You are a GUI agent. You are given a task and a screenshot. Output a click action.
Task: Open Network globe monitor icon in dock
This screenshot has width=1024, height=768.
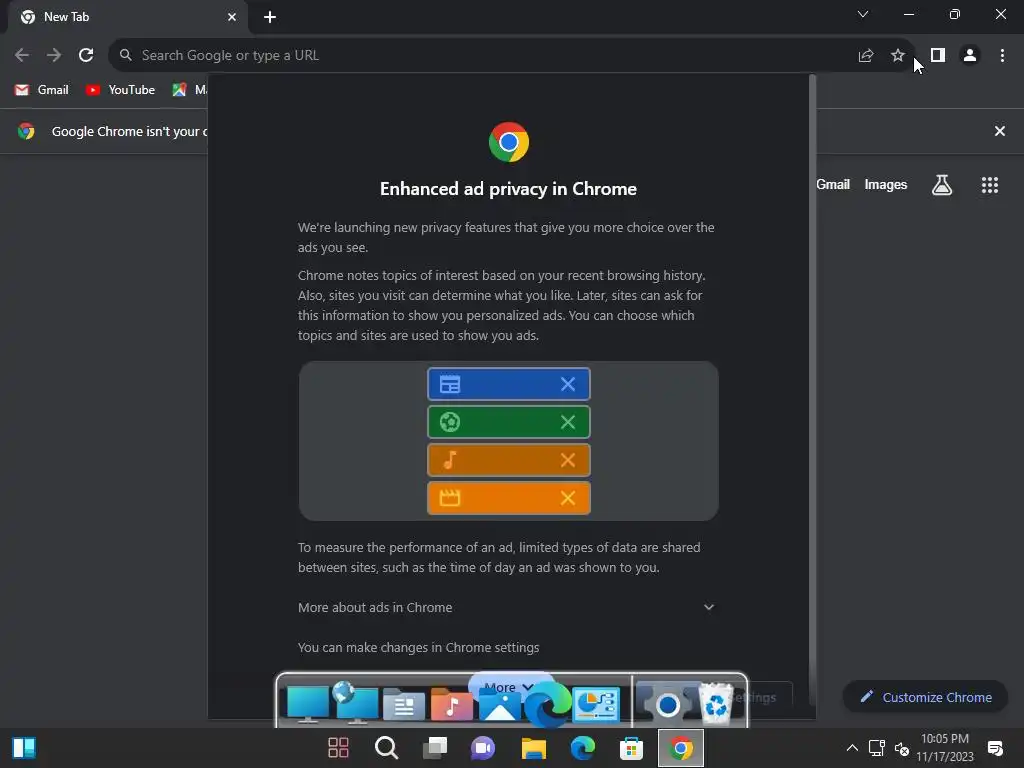(355, 703)
